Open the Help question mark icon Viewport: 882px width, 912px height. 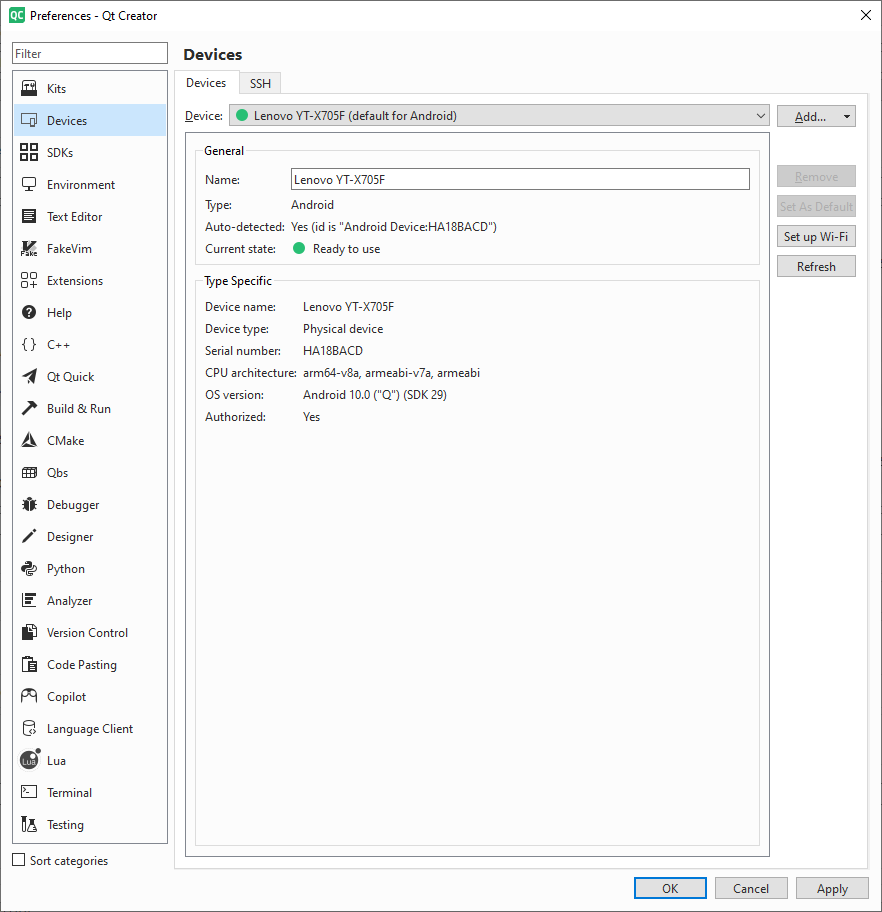click(x=29, y=312)
